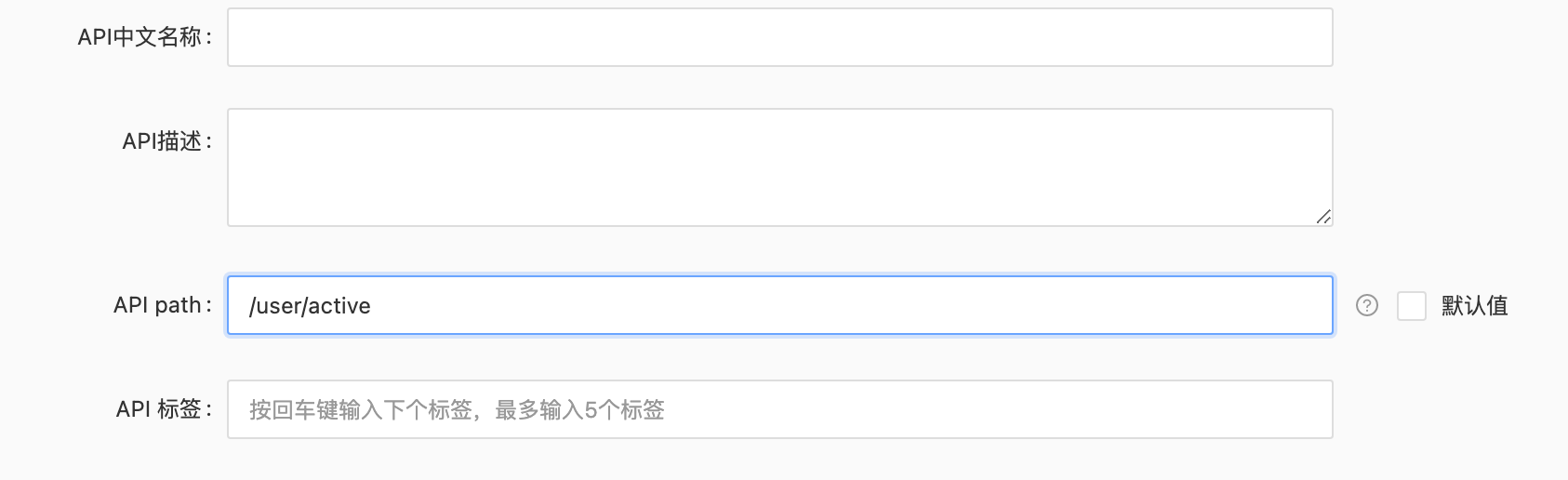The height and width of the screenshot is (480, 1568).
Task: Focus the API描述 text area
Action: (x=779, y=167)
